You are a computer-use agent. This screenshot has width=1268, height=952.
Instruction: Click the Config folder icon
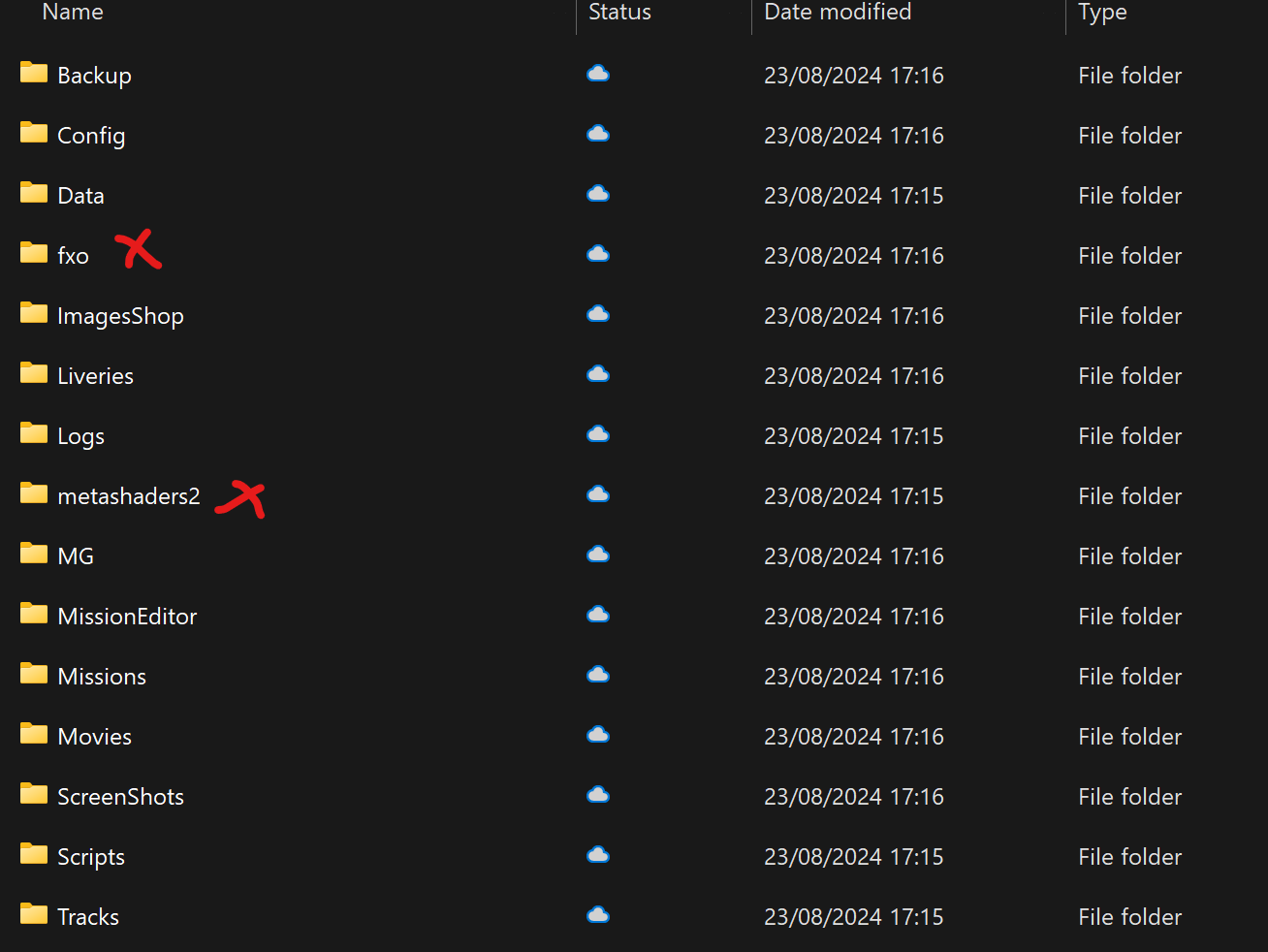tap(34, 133)
